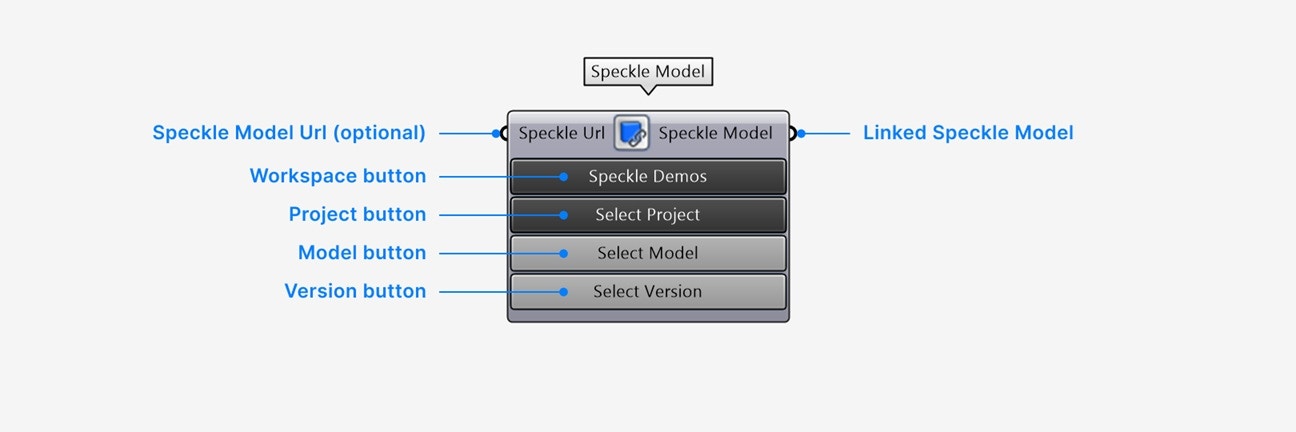
Task: Select the 'Speckle Model Url (optional)' annotation
Action: (x=289, y=133)
